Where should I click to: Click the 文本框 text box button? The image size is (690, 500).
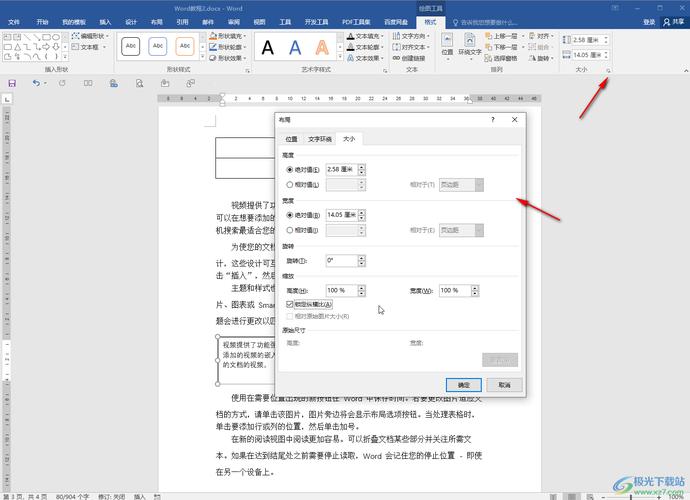coord(88,47)
